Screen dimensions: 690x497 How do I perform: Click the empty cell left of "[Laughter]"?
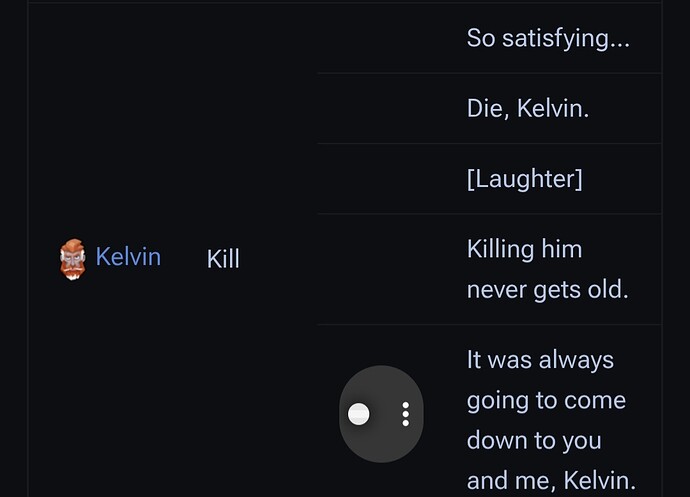389,179
